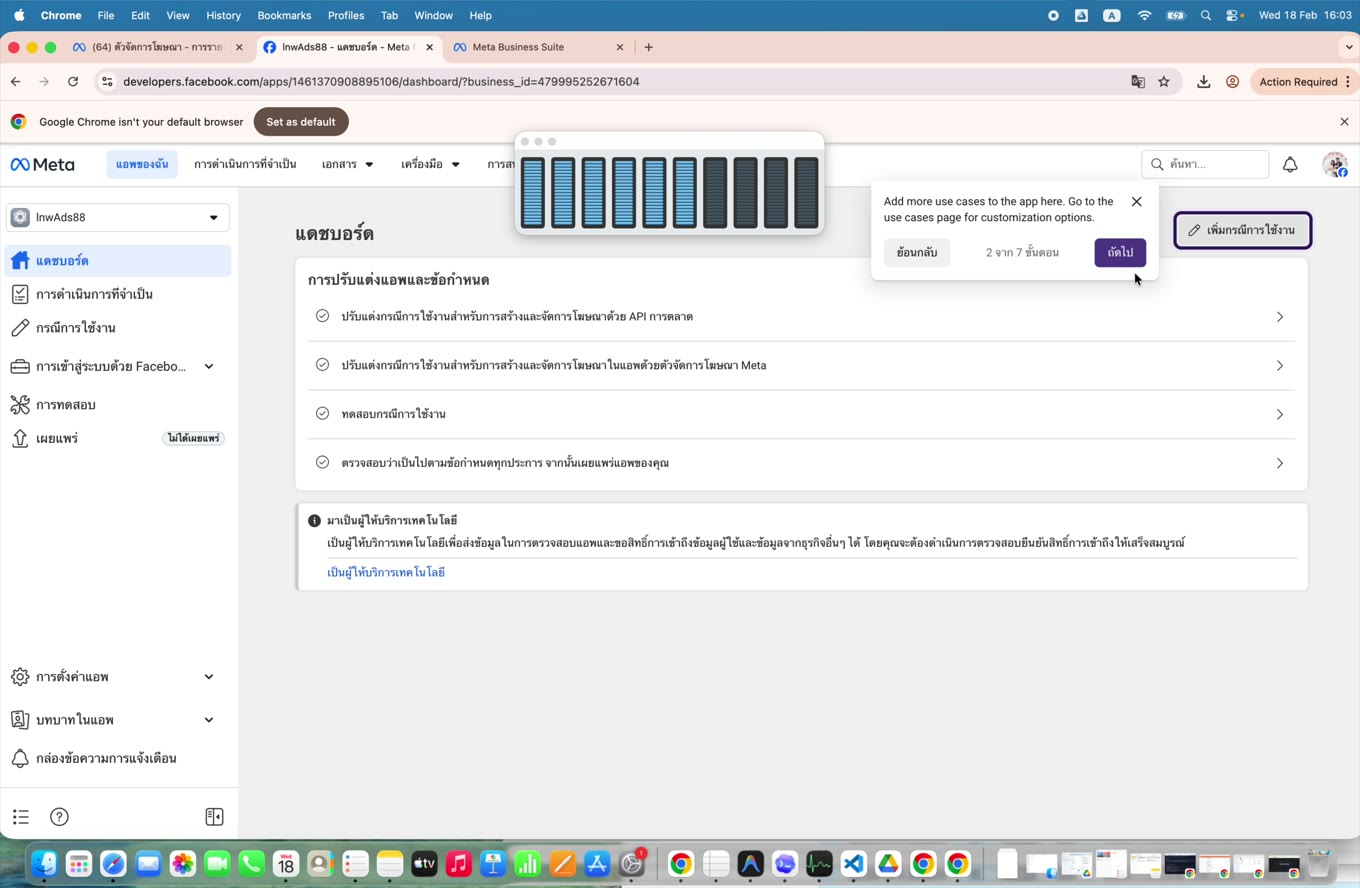
Task: Click the Chrome address bar URL
Action: click(381, 82)
